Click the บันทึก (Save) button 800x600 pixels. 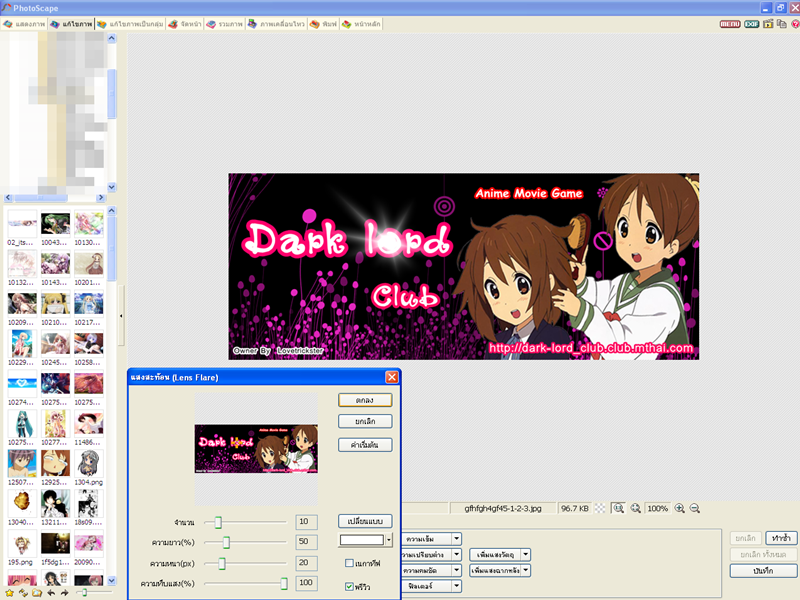763,571
